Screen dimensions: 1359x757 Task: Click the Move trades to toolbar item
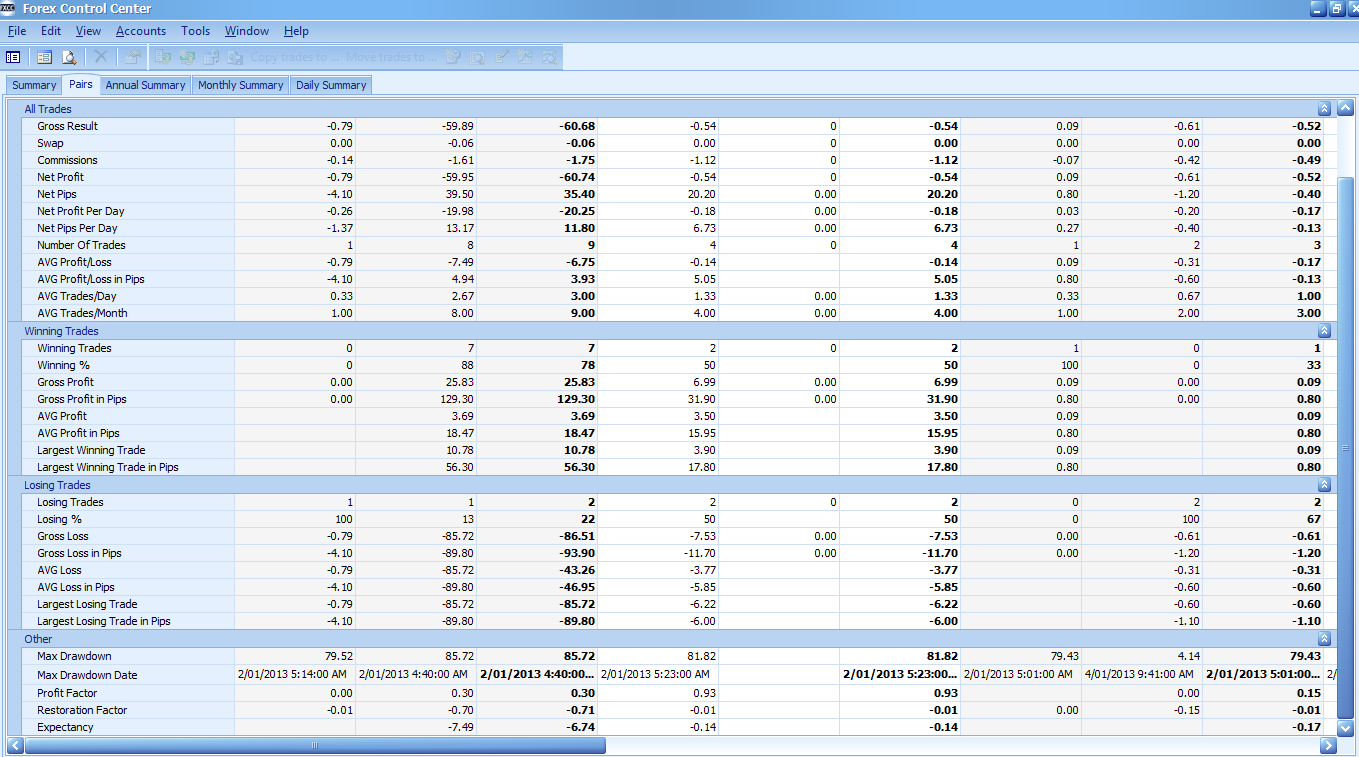[391, 57]
